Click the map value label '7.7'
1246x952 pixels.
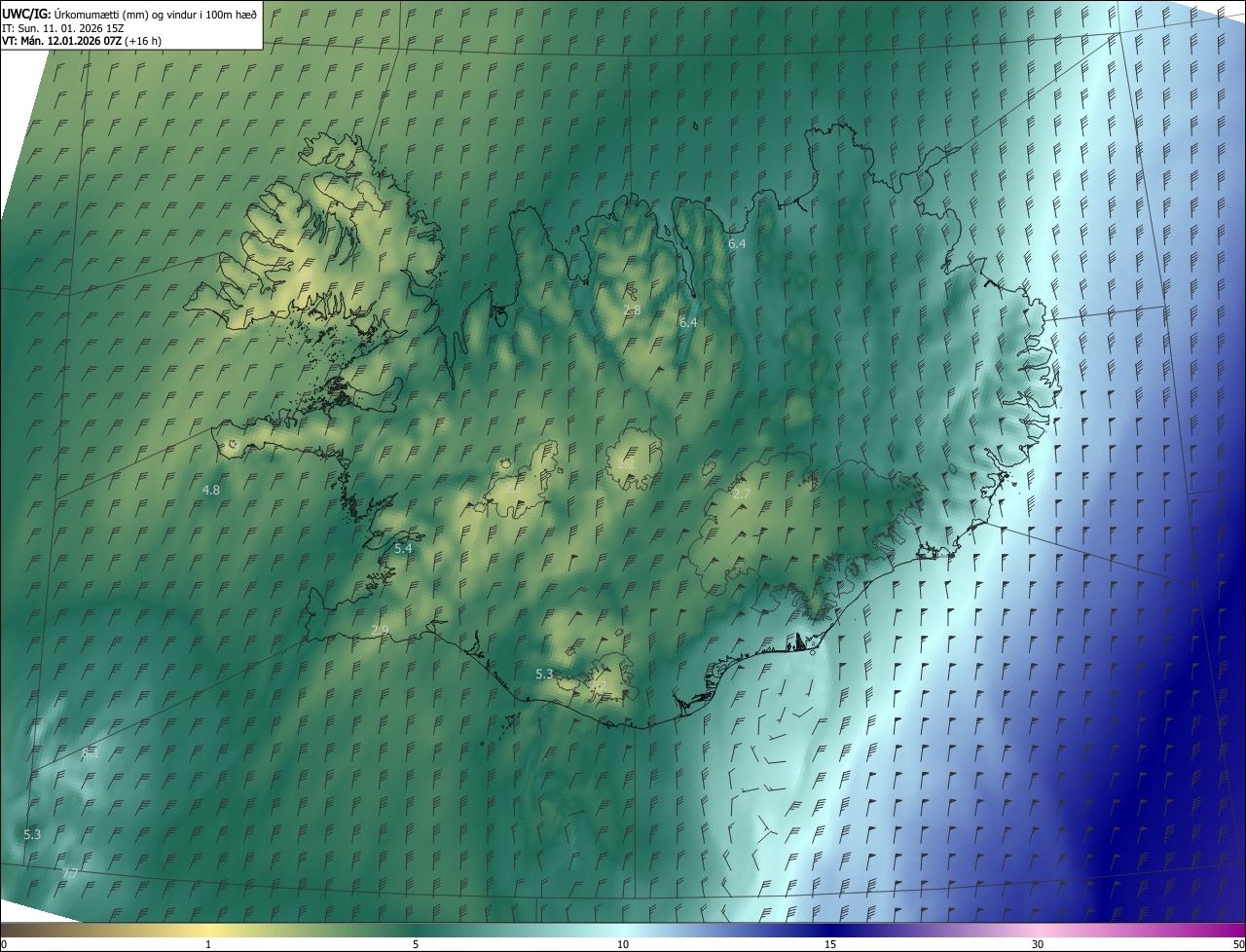click(x=69, y=874)
